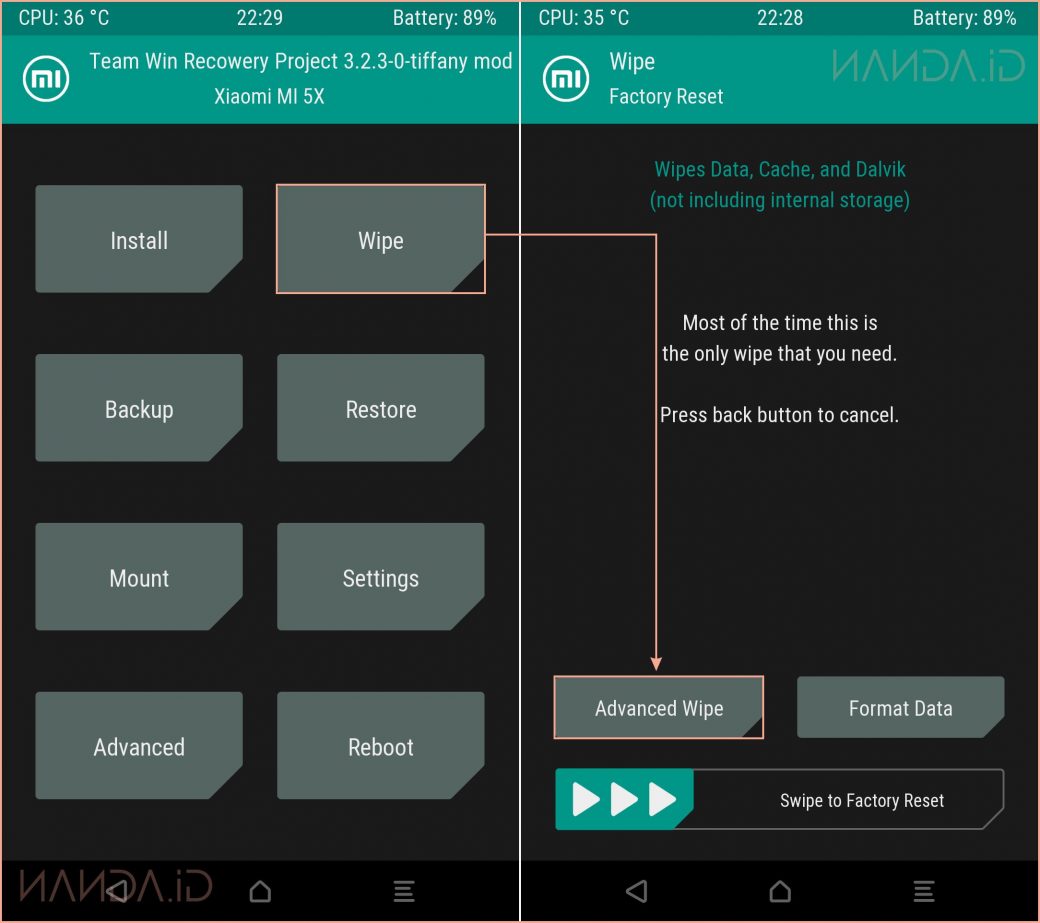Click the Swipe to Factory Reset slider handle
This screenshot has height=923, width=1040.
624,799
